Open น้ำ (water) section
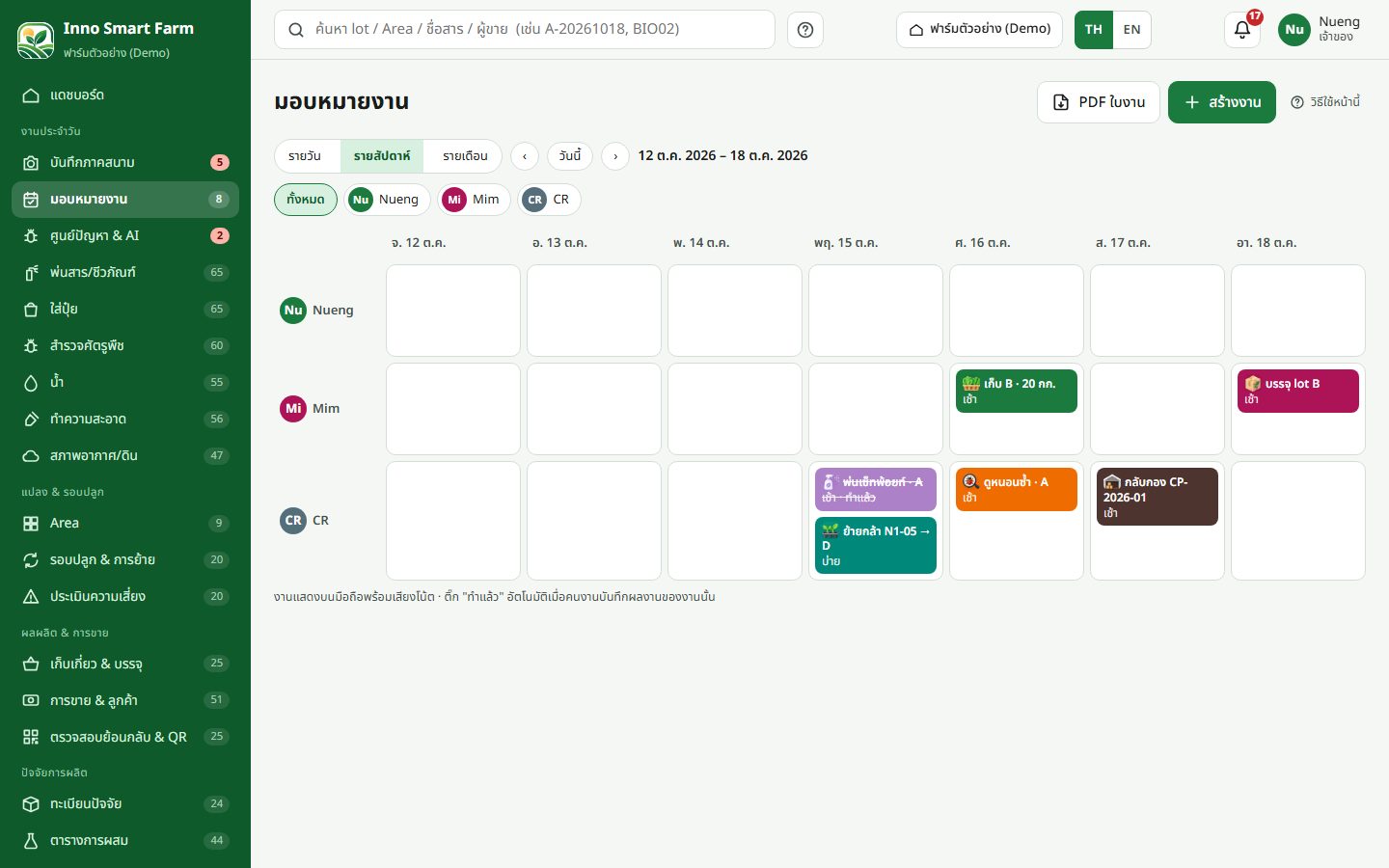This screenshot has width=1389, height=868. (125, 383)
